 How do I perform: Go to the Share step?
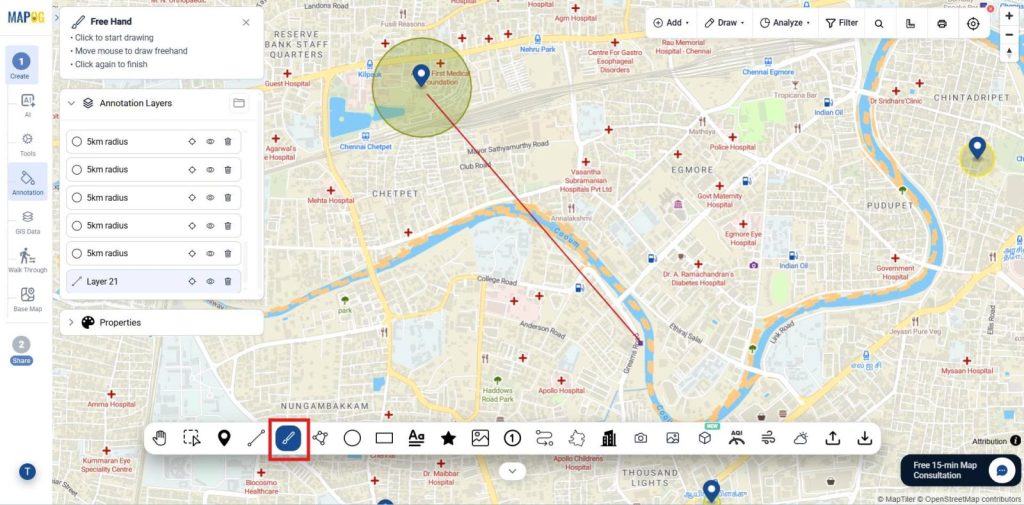click(21, 350)
